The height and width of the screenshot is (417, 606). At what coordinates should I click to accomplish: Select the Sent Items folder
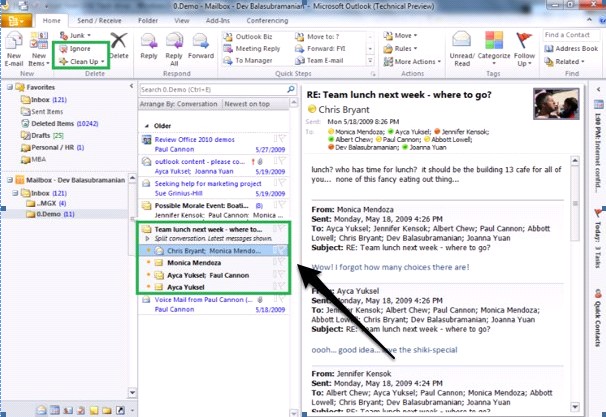point(42,112)
